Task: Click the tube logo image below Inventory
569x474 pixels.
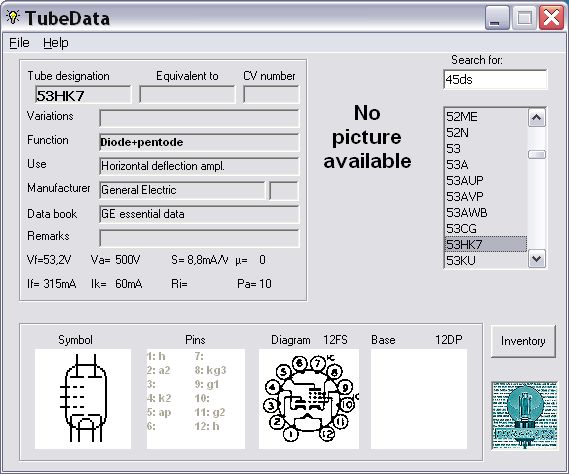Action: [x=524, y=416]
